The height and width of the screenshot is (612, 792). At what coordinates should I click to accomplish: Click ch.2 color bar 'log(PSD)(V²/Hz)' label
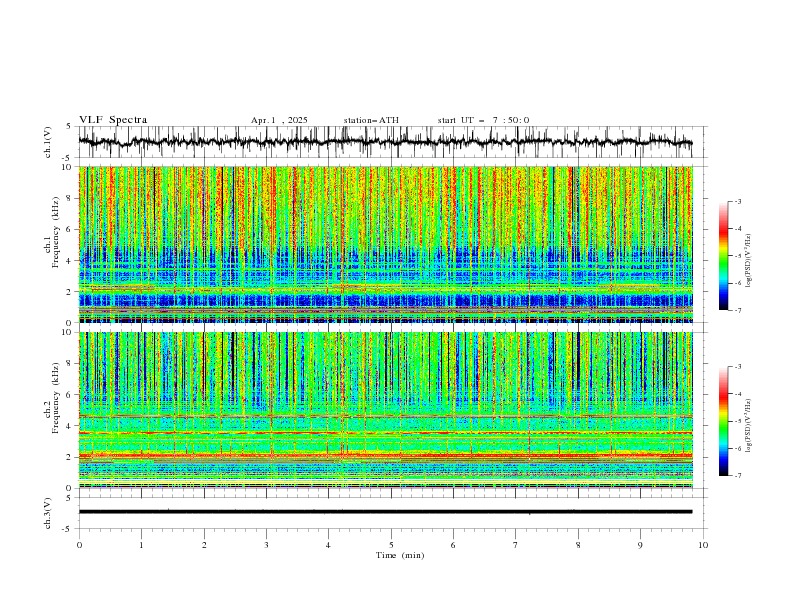pyautogui.click(x=749, y=426)
